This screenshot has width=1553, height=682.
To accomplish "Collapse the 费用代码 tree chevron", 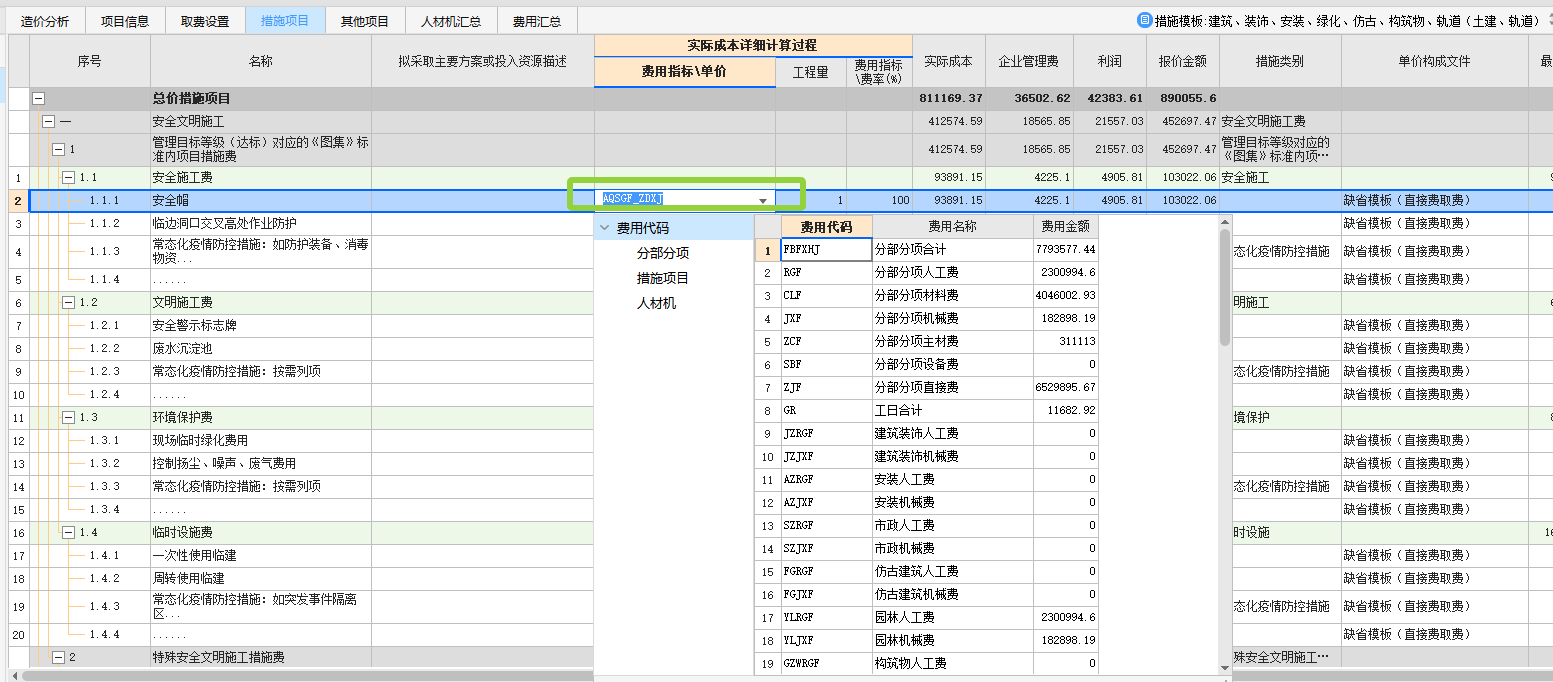I will coord(605,228).
